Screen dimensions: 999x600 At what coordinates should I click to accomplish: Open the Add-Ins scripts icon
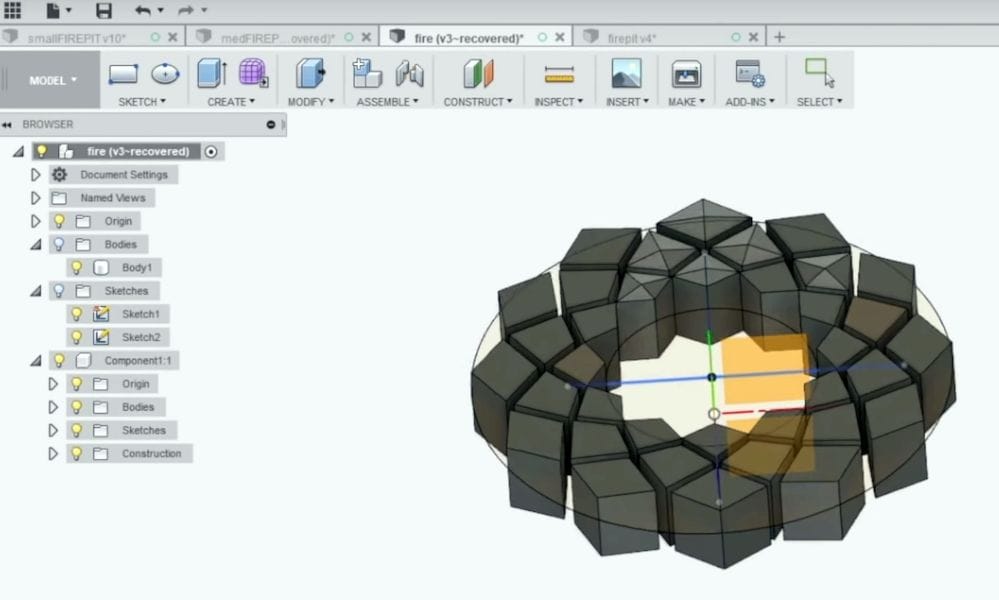tap(749, 74)
